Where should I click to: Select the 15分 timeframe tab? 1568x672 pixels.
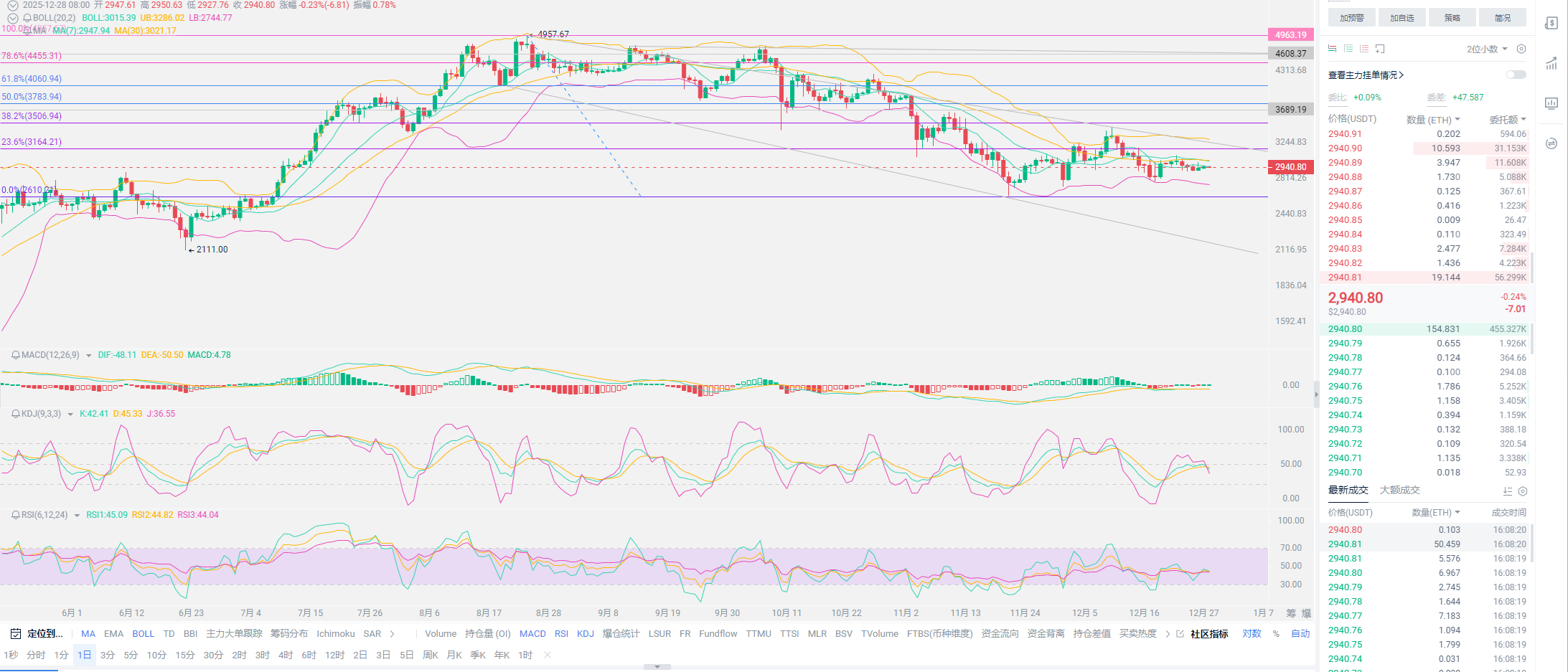click(185, 655)
